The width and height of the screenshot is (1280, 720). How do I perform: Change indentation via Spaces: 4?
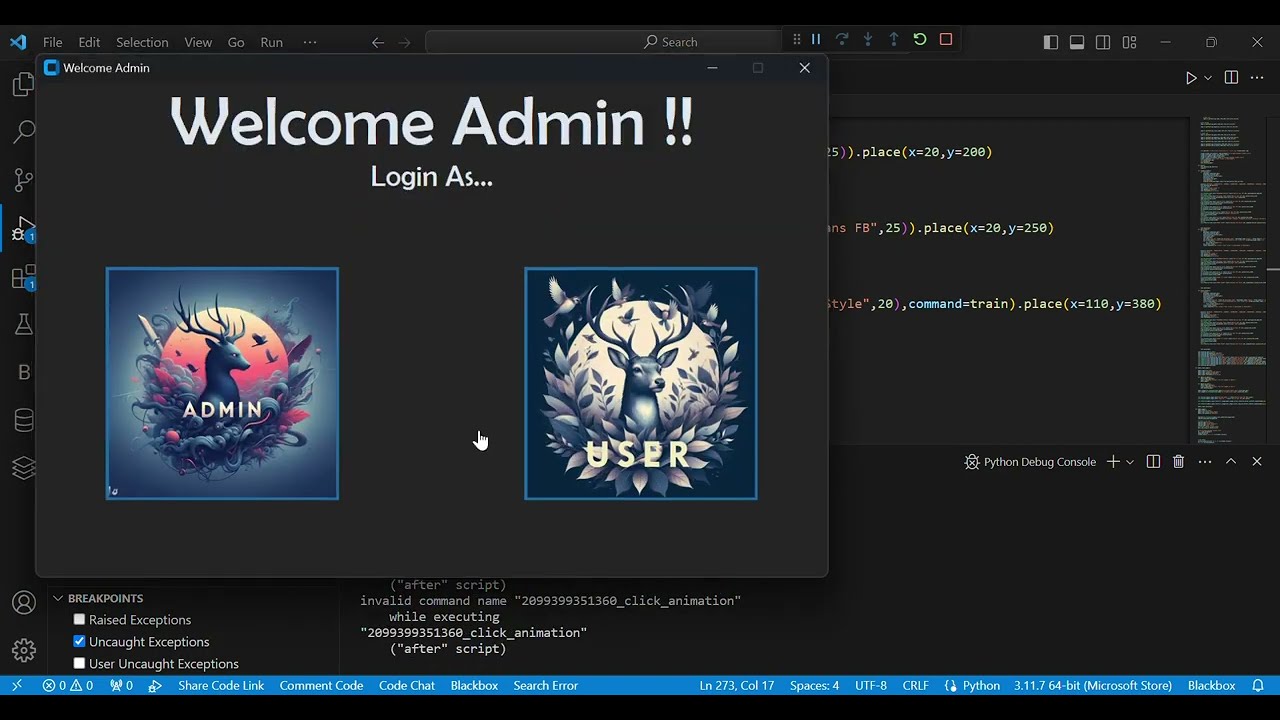814,686
